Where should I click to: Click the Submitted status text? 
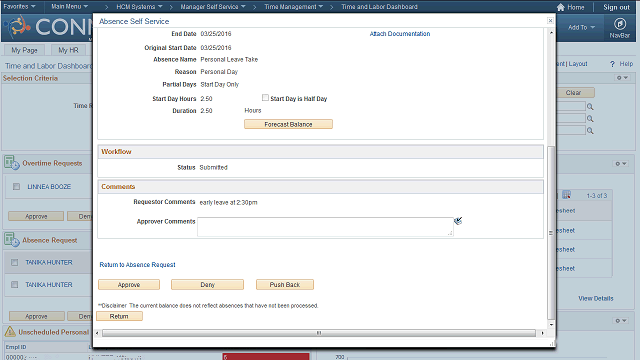point(213,167)
